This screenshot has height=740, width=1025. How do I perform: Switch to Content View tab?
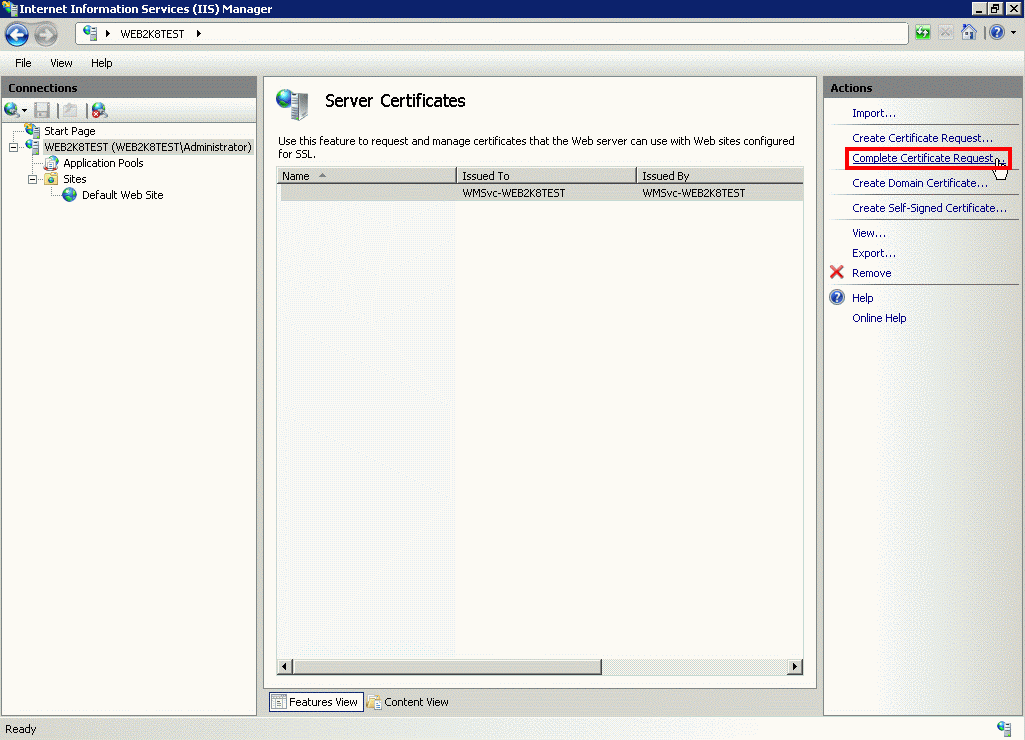[x=408, y=702]
